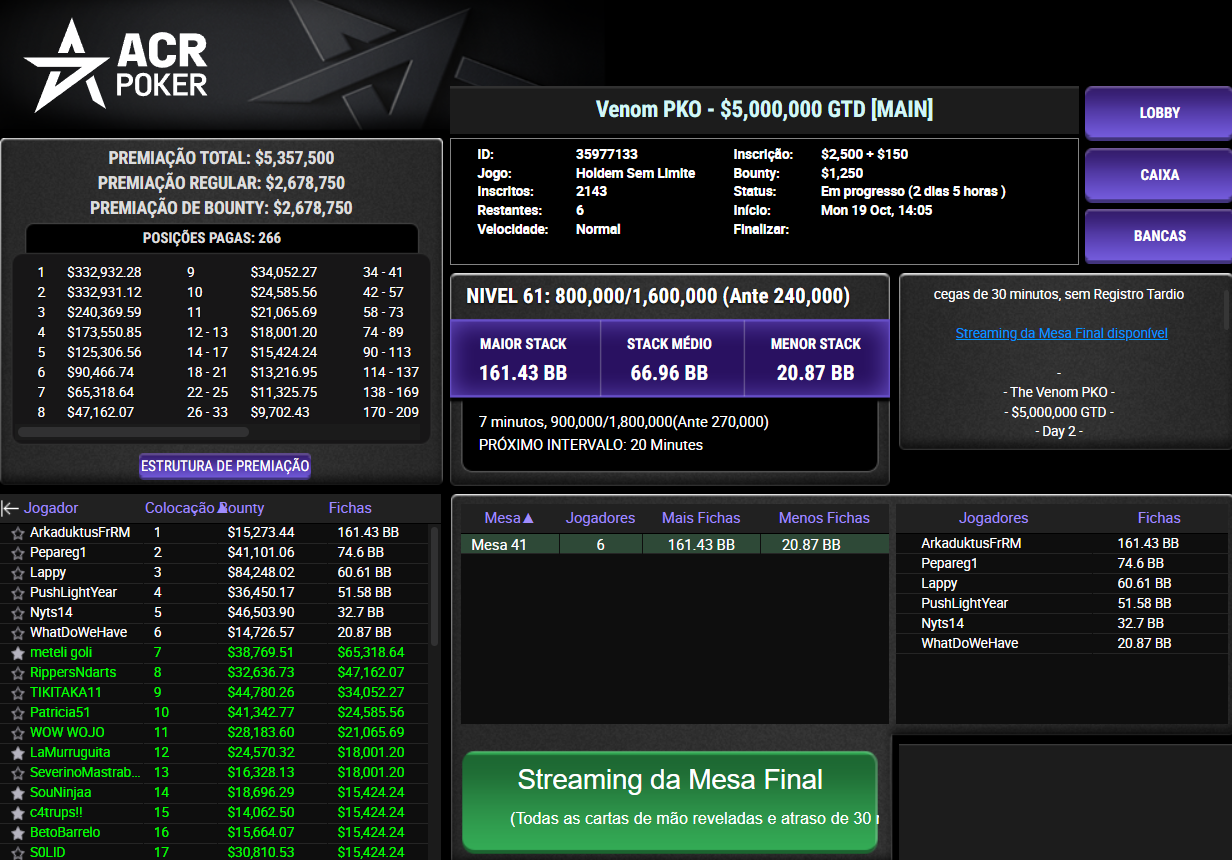The image size is (1232, 860).
Task: Click star icon beside Patricia51
Action: [17, 713]
